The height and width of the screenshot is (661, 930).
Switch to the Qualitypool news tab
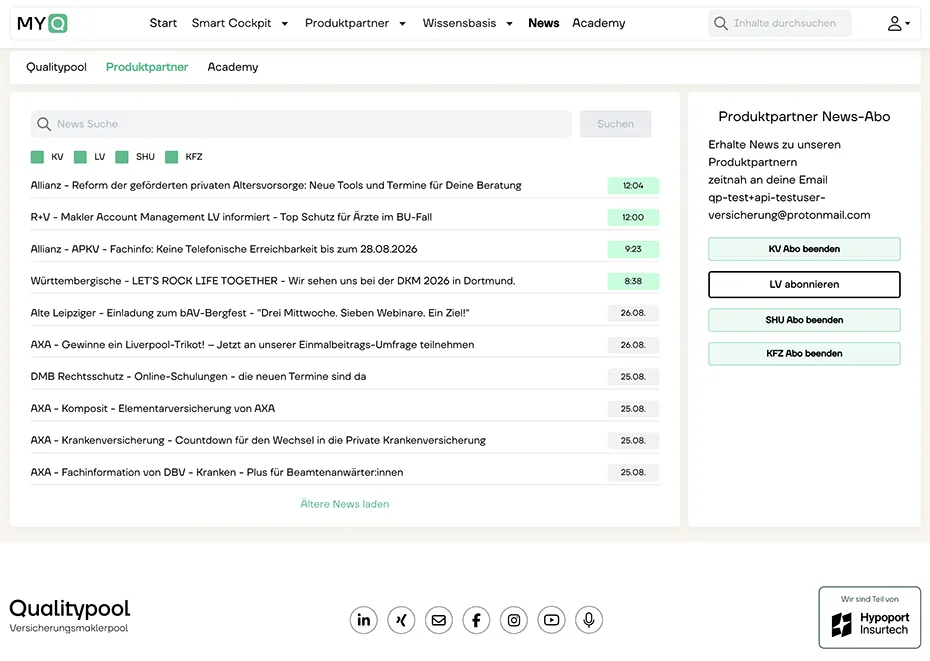point(56,67)
